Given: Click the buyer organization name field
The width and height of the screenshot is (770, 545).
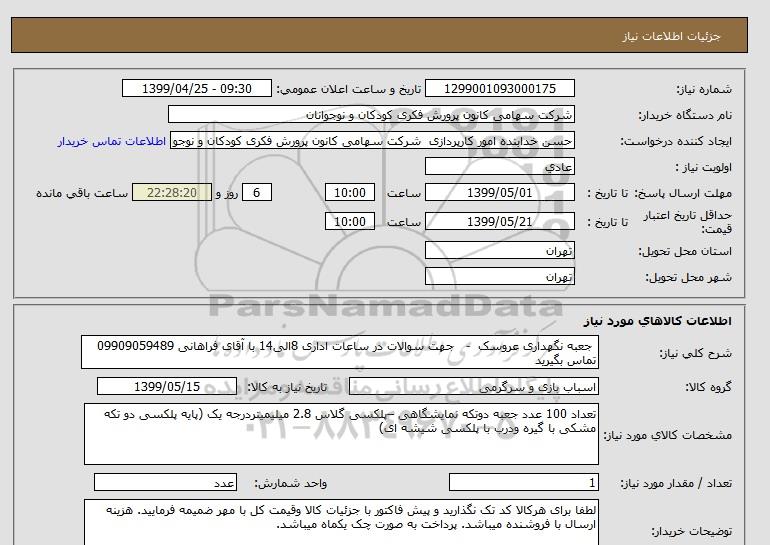Looking at the screenshot, I should point(371,115).
